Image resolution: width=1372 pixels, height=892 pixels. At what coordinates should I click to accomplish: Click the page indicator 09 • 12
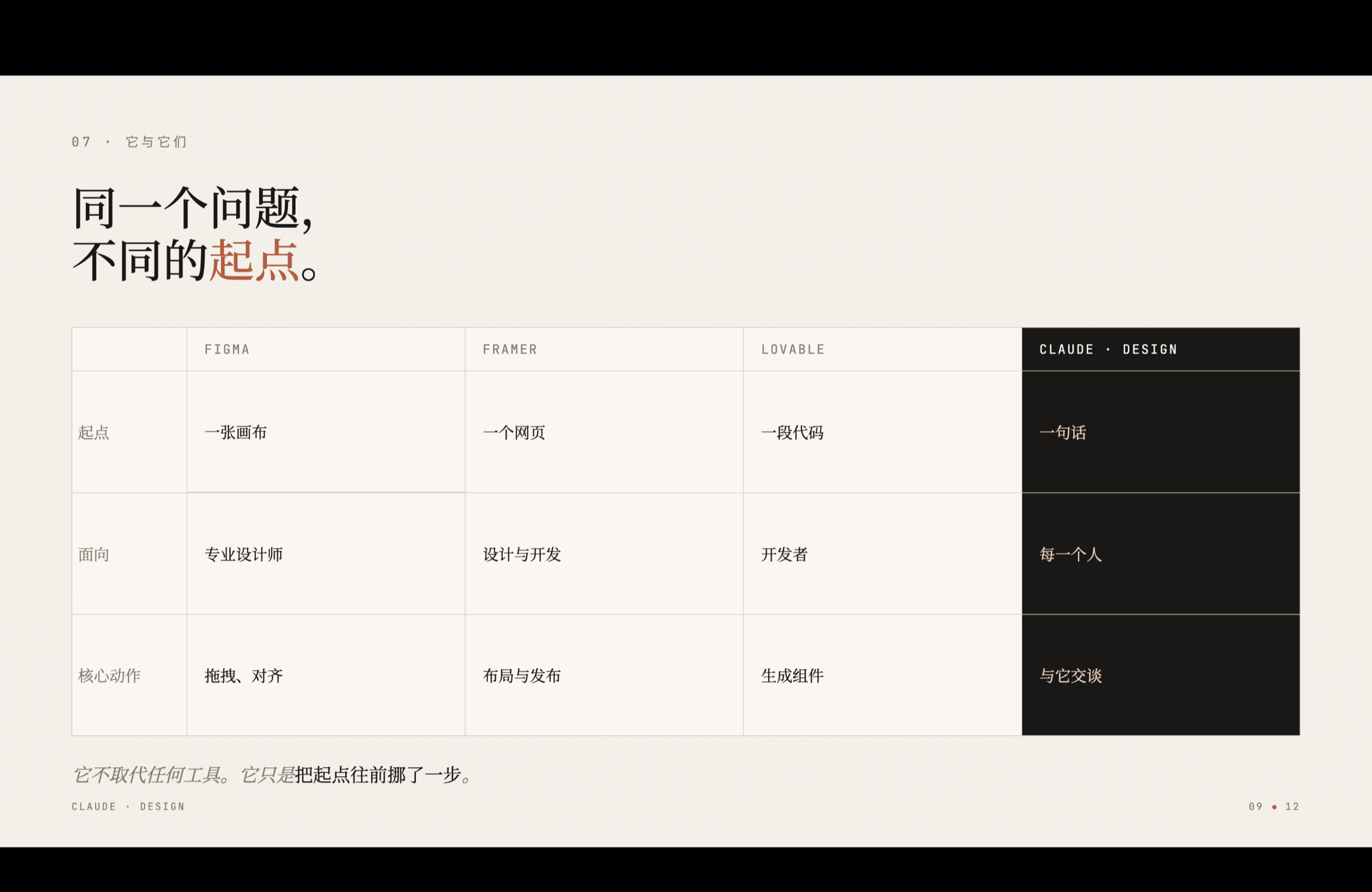pyautogui.click(x=1273, y=806)
